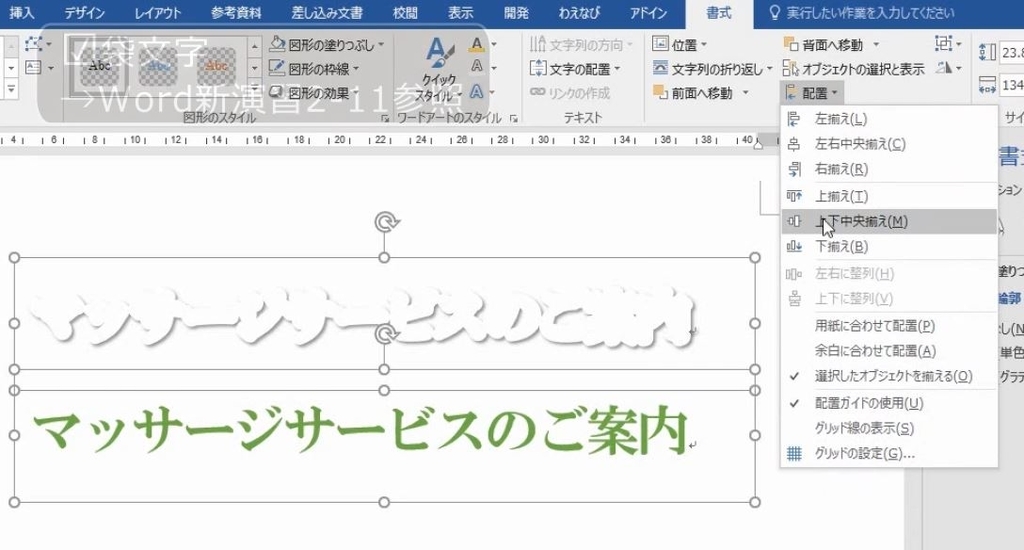Open 文字列の折り返し dropdown

pos(712,69)
